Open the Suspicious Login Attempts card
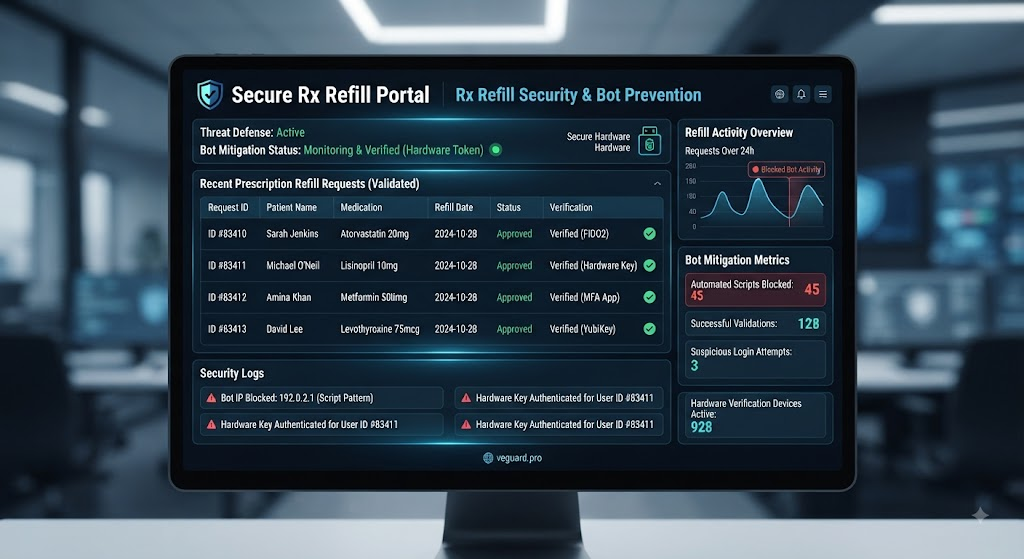Image resolution: width=1024 pixels, height=559 pixels. tap(755, 359)
